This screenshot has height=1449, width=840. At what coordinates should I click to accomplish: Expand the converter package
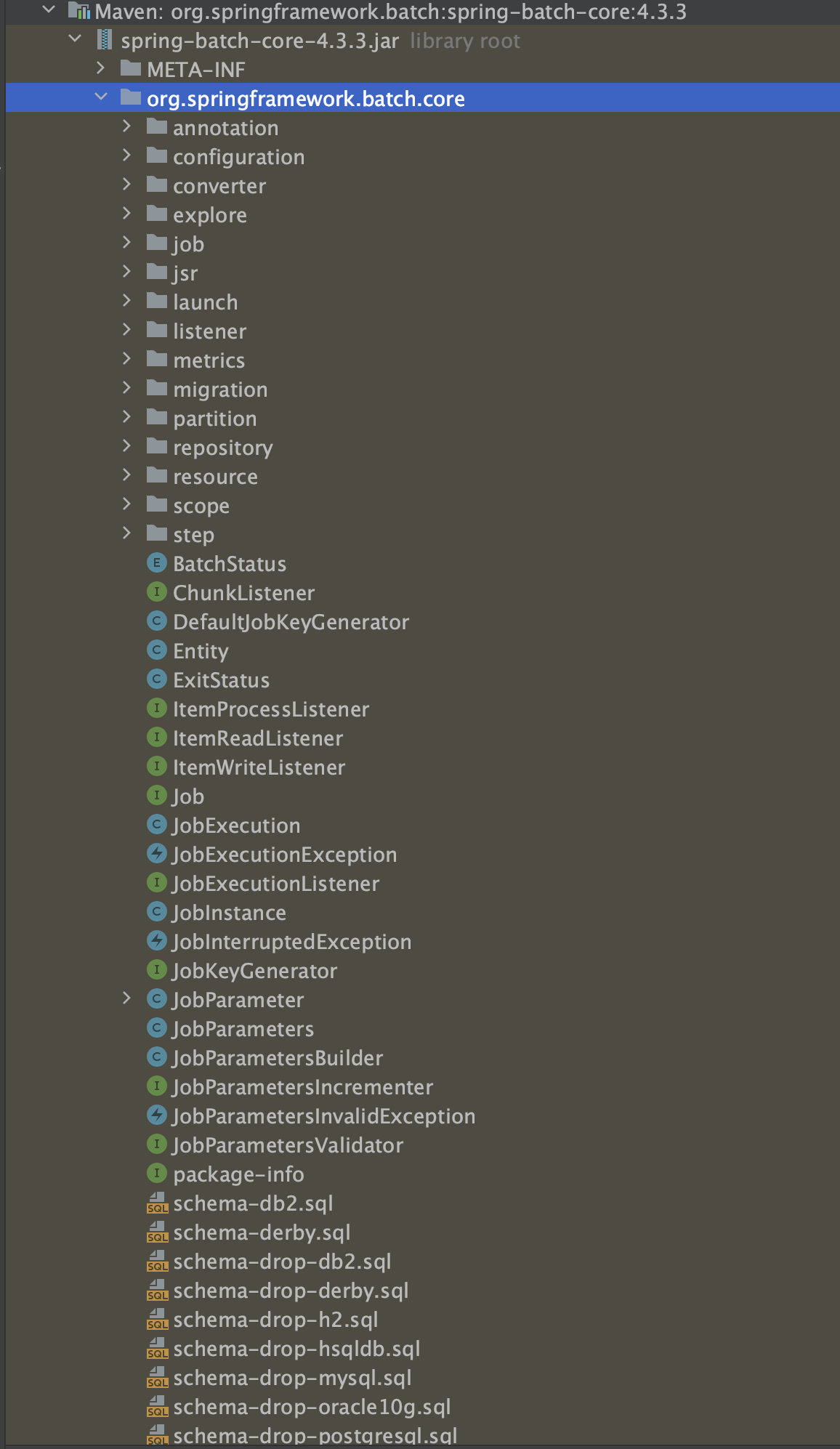(127, 185)
